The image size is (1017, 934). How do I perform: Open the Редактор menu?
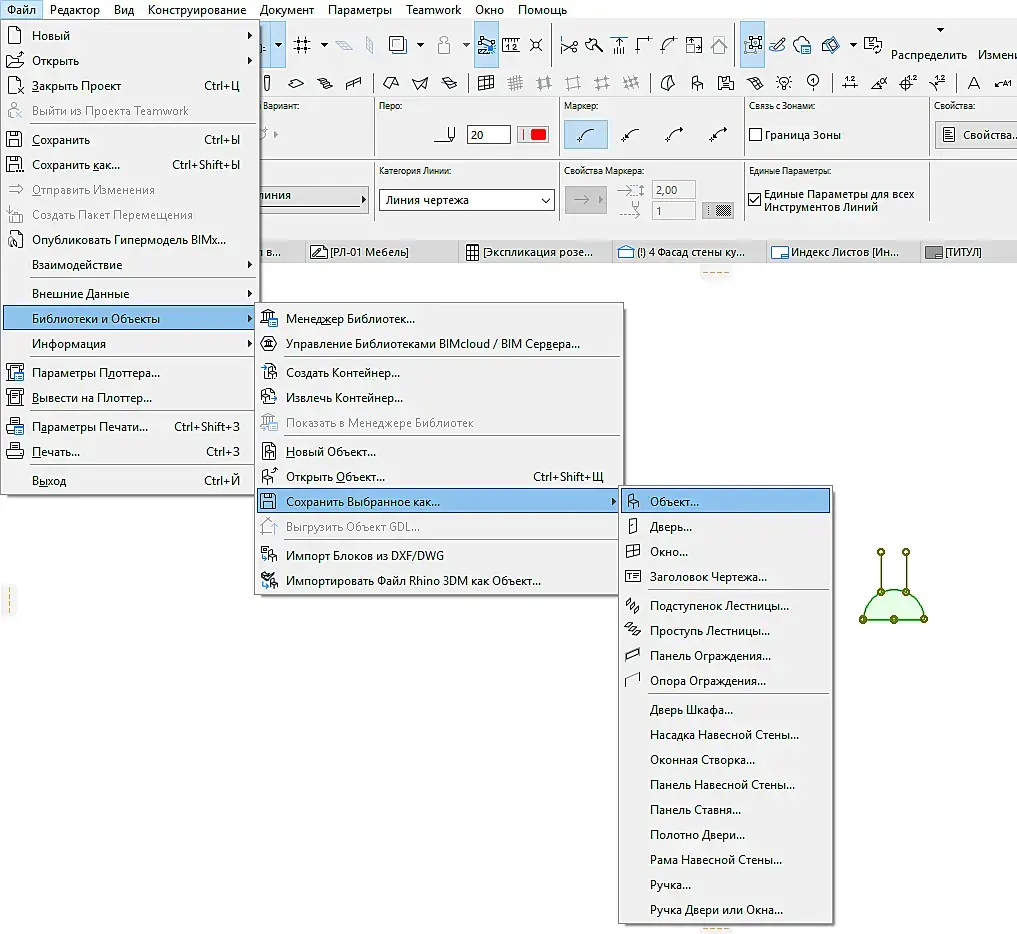[x=75, y=10]
